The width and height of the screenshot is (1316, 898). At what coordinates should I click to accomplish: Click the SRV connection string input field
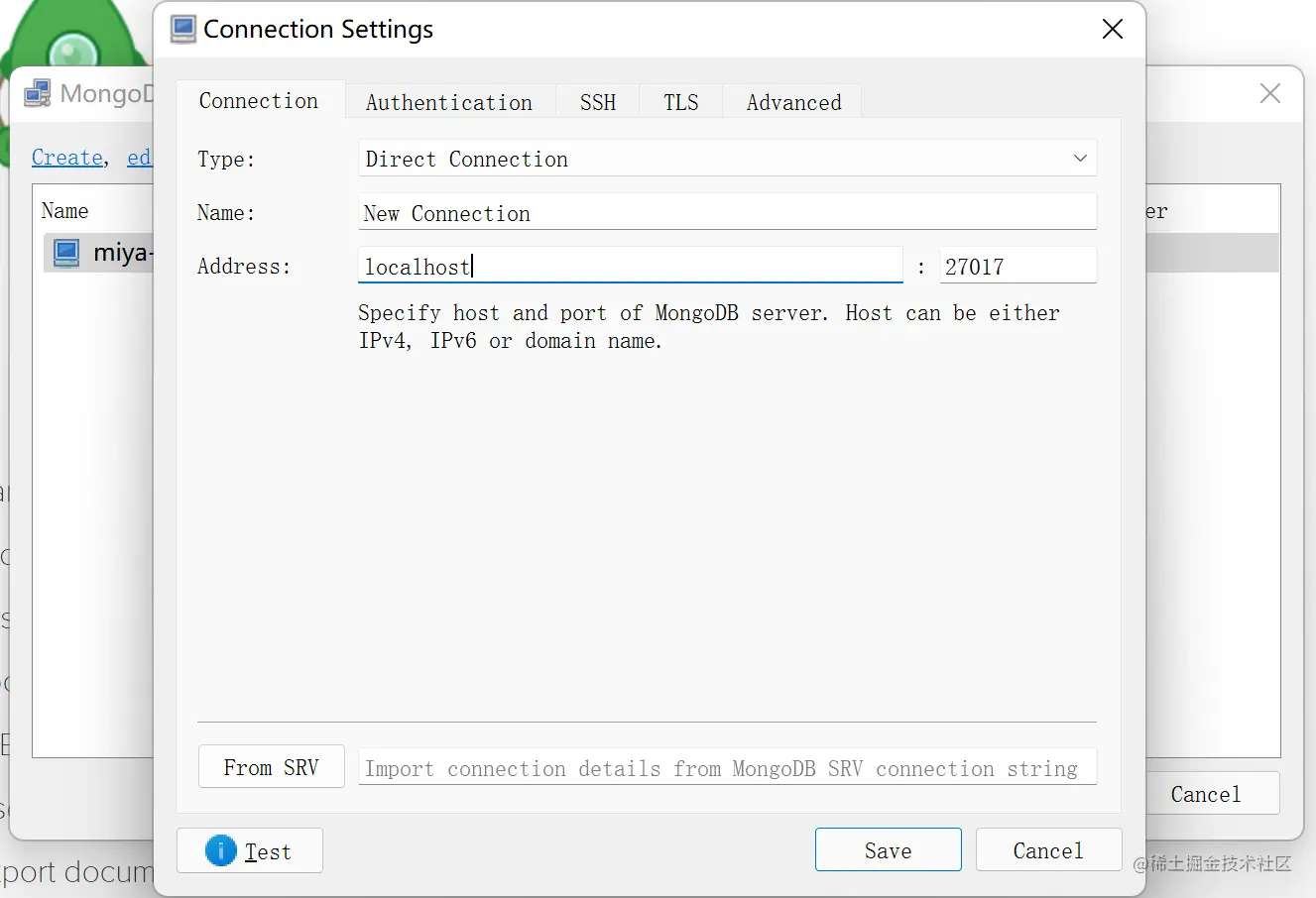727,767
